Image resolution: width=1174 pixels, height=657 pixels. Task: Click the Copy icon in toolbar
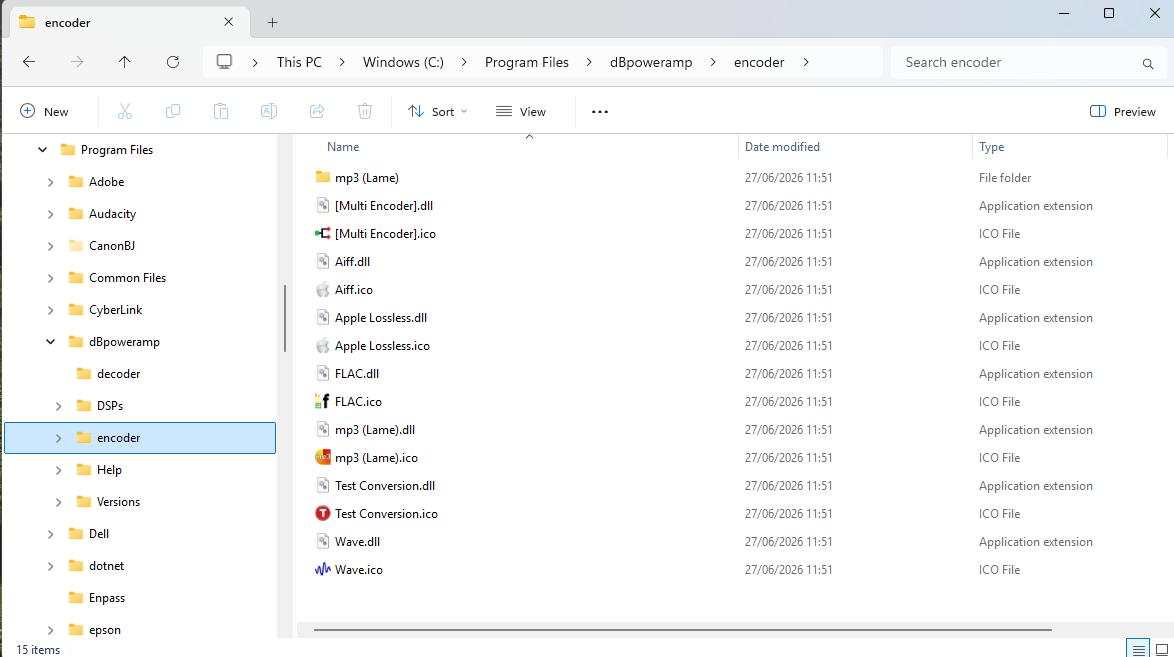(x=173, y=112)
